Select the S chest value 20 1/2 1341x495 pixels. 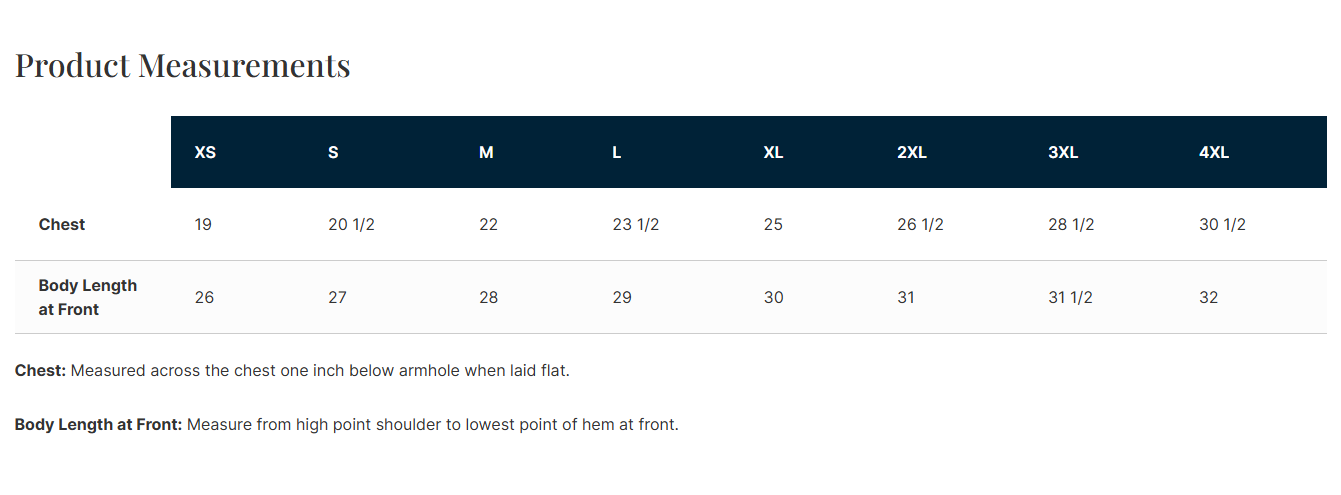tap(351, 225)
